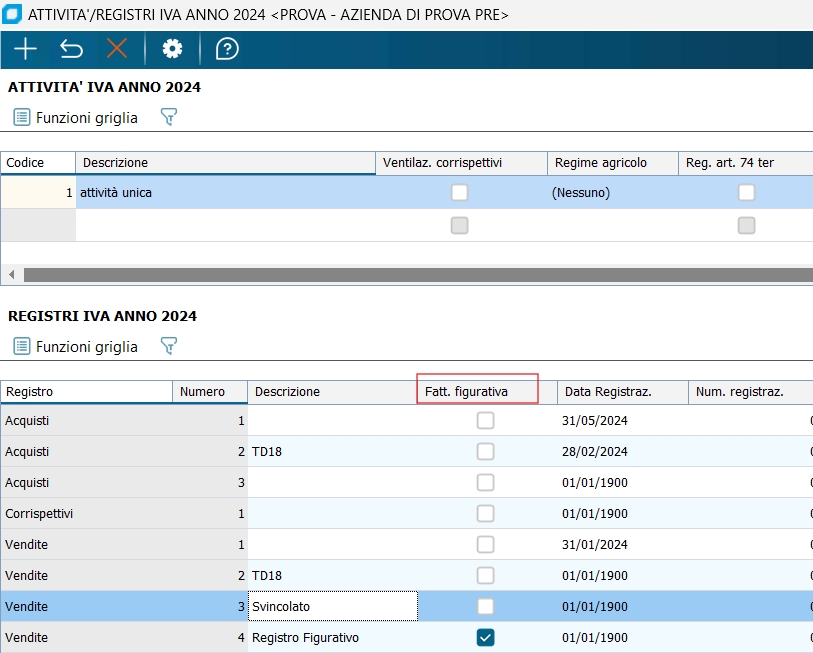The width and height of the screenshot is (813, 653).
Task: Open help via question mark icon
Action: pyautogui.click(x=227, y=49)
